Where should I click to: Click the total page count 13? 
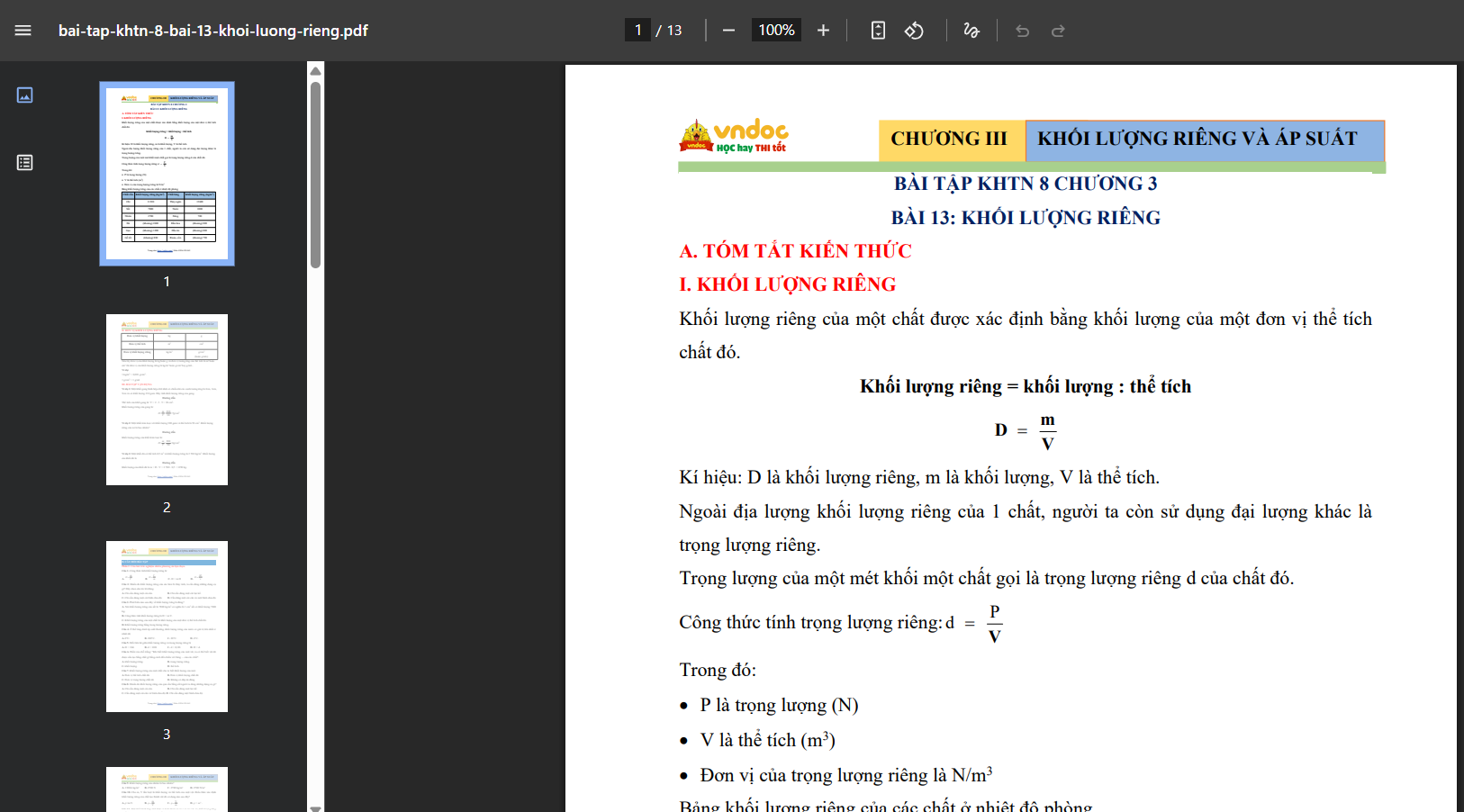(674, 31)
